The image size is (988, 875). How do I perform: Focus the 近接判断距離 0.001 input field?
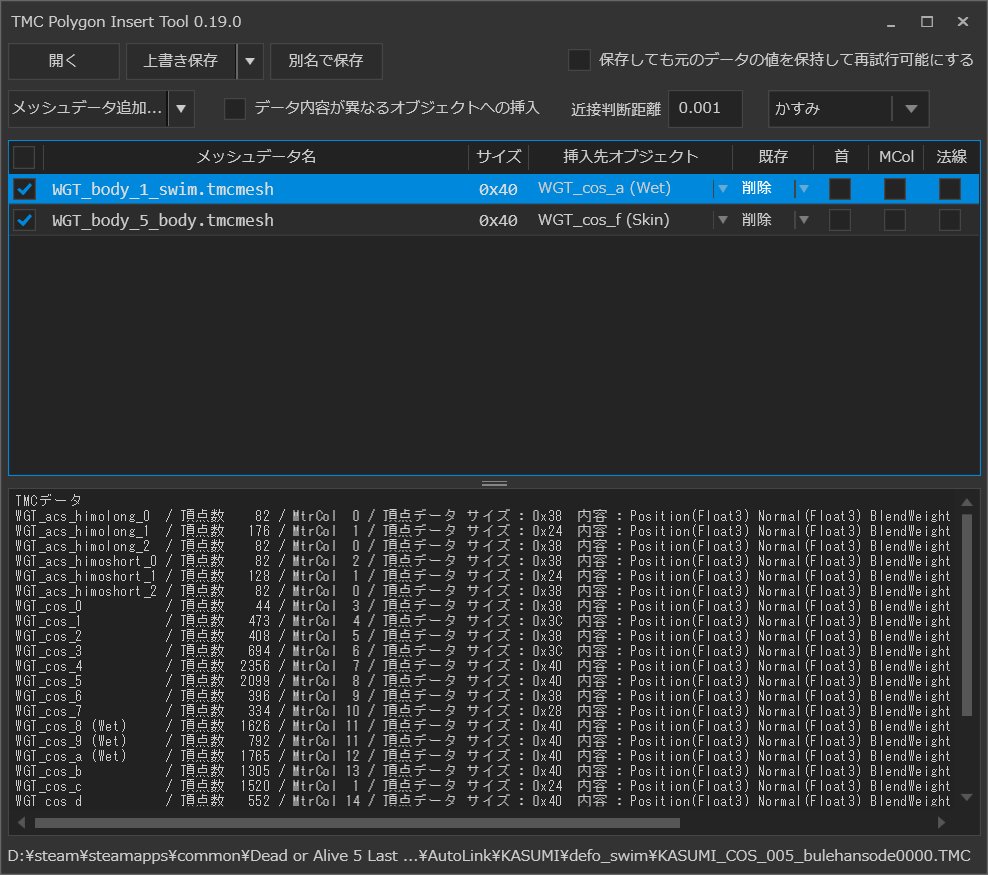705,108
